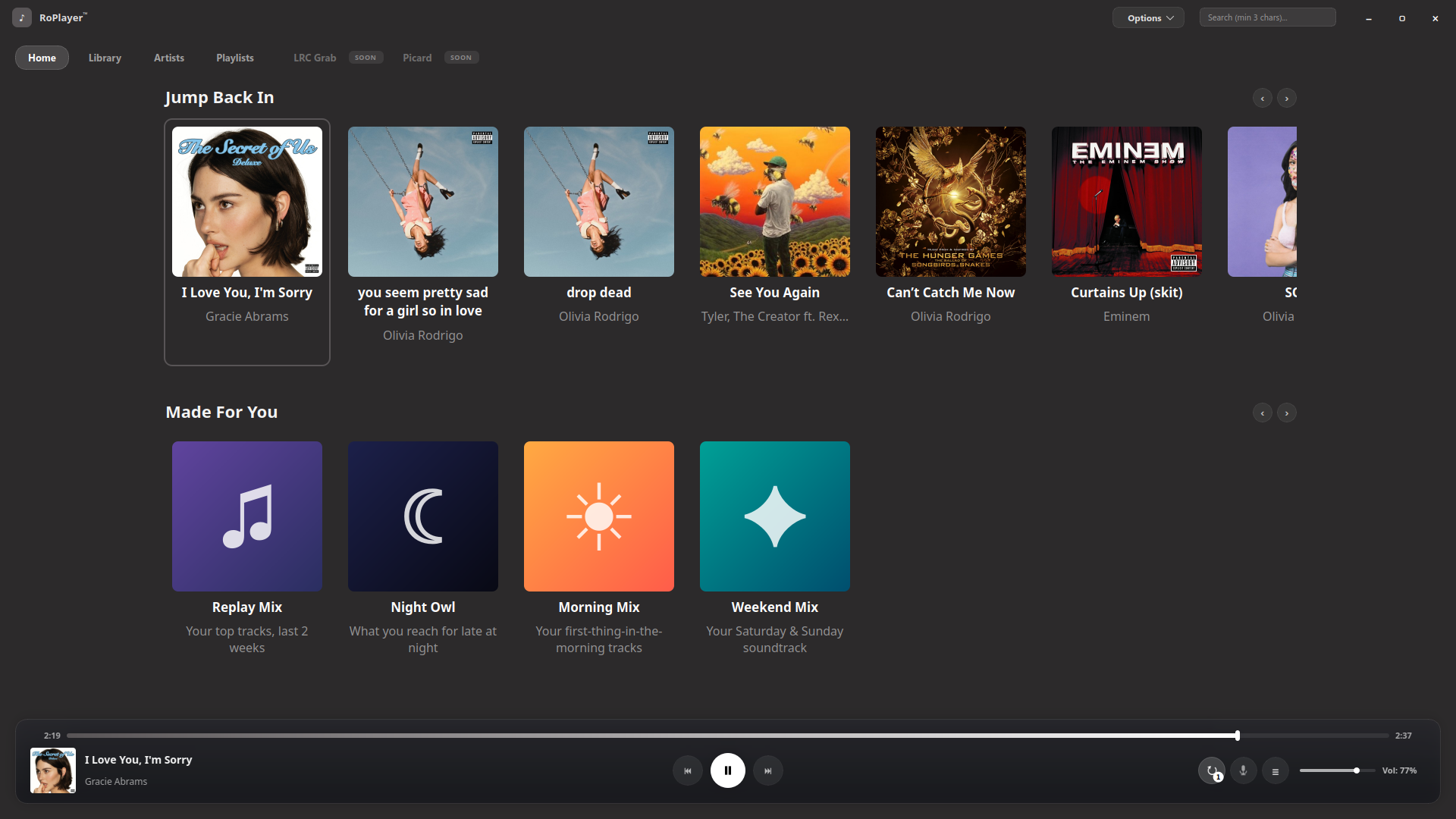The image size is (1456, 819).
Task: Pause the currently playing track
Action: pos(727,770)
